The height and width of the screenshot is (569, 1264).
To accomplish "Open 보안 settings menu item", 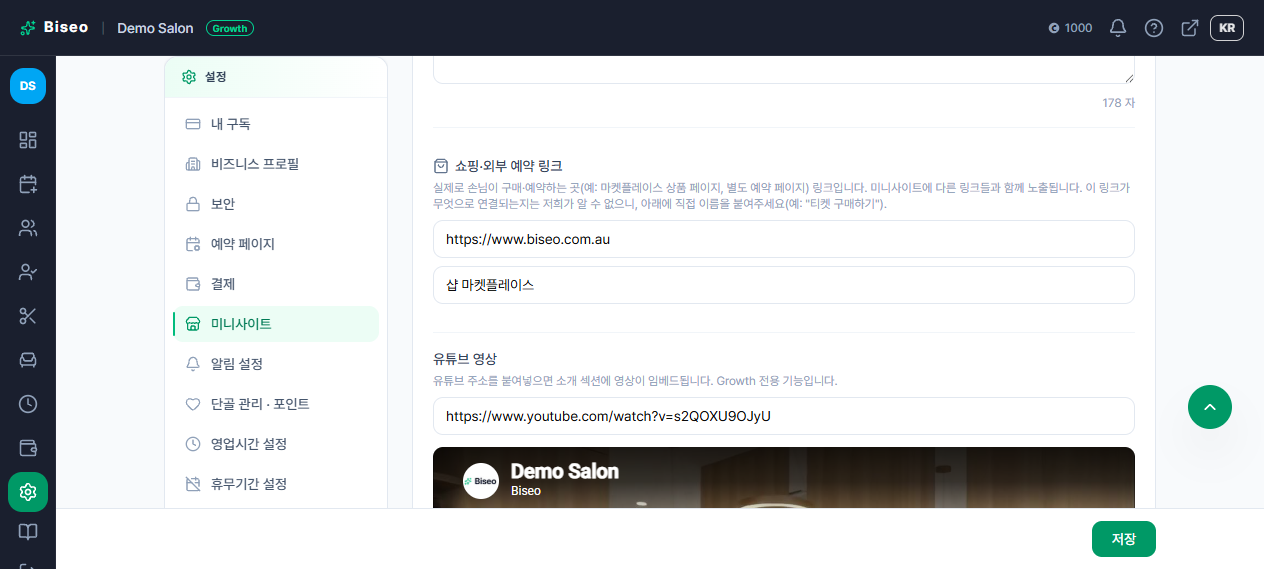I will (276, 204).
